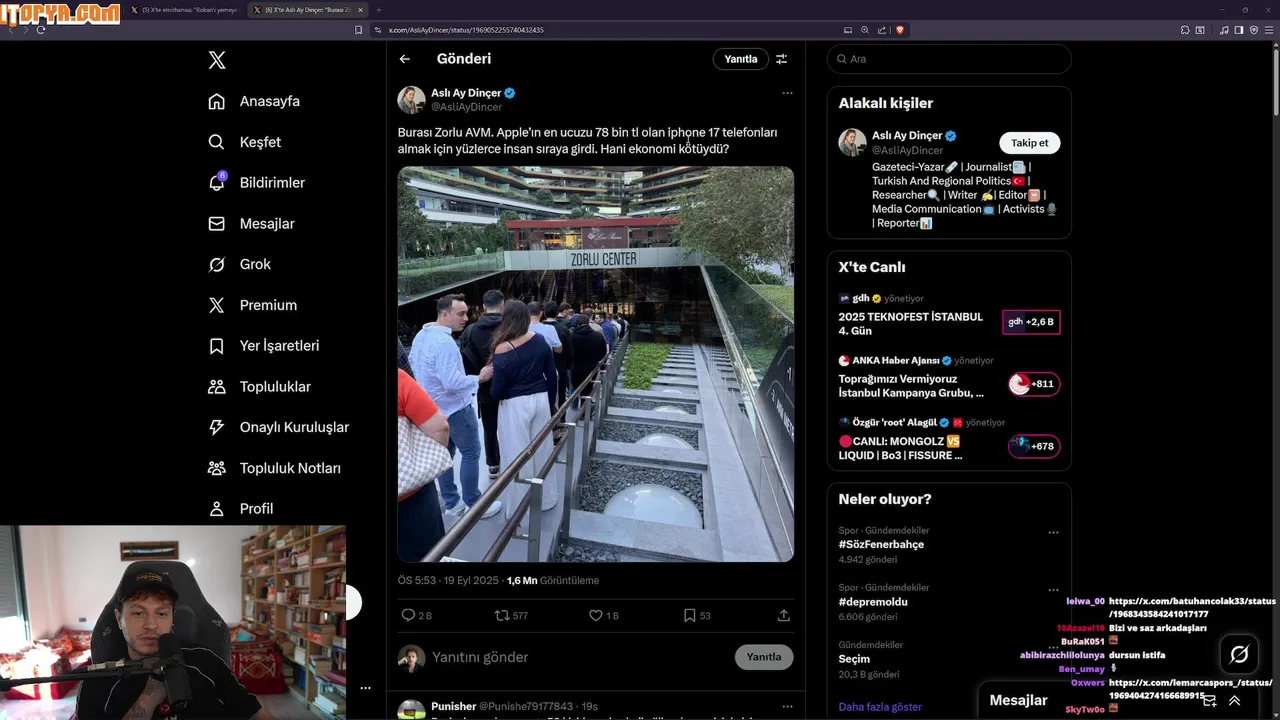Click the +2,6 B listener badge

(x=1031, y=322)
